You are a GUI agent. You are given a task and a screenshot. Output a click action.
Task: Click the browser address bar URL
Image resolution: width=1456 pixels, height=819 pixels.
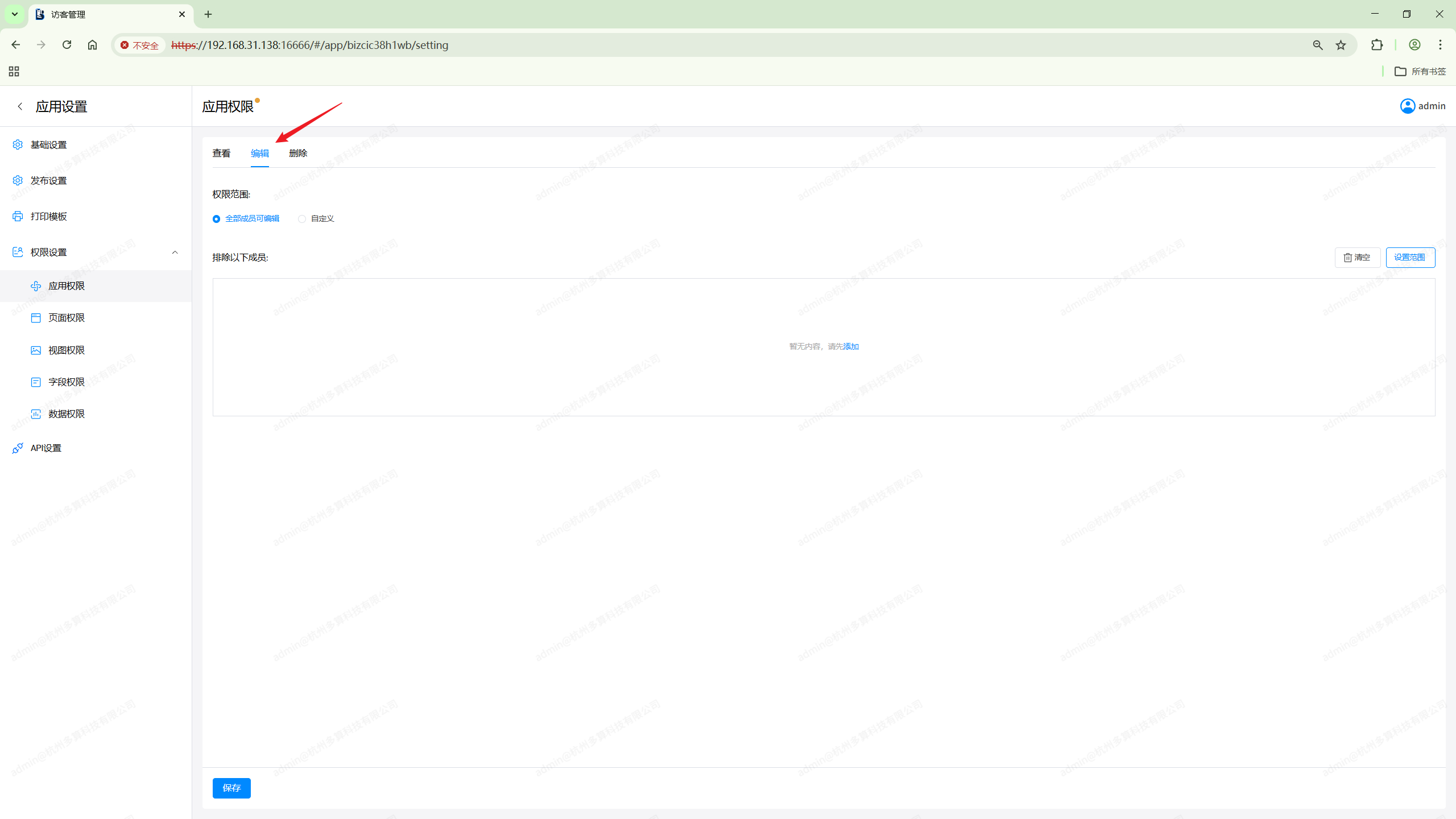pyautogui.click(x=310, y=45)
